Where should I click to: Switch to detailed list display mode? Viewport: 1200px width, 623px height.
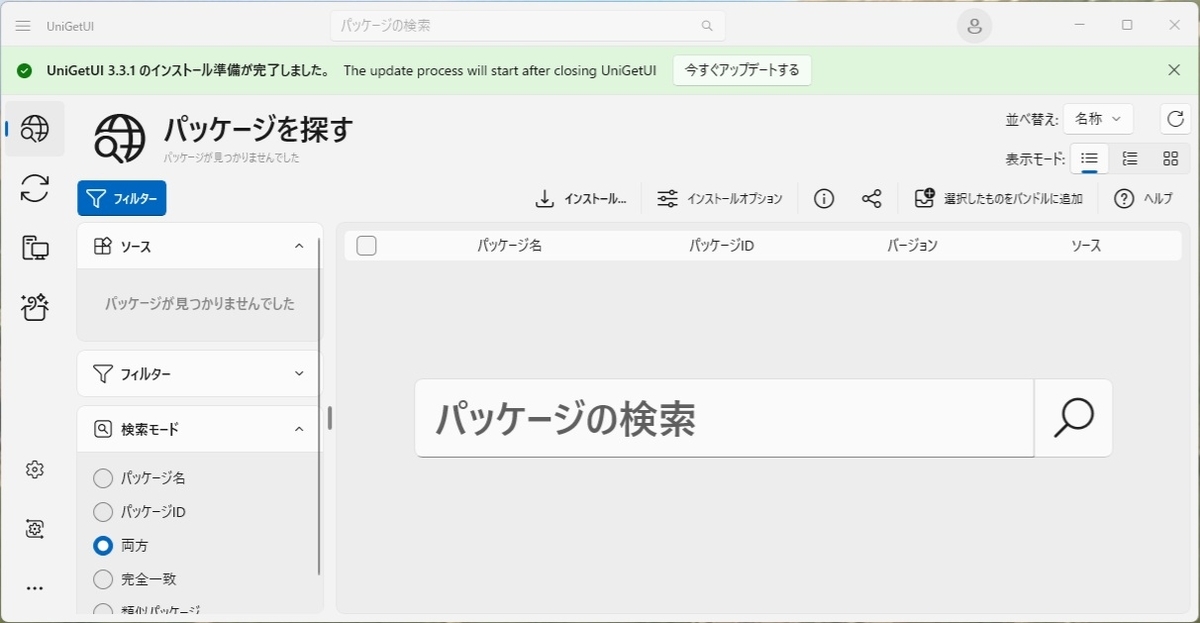click(1130, 158)
